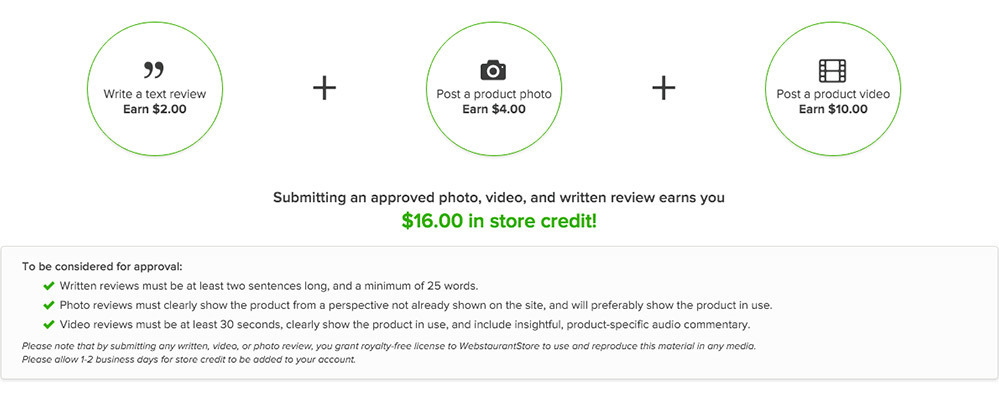Click the camera product photo icon
The width and height of the screenshot is (999, 405).
click(493, 69)
